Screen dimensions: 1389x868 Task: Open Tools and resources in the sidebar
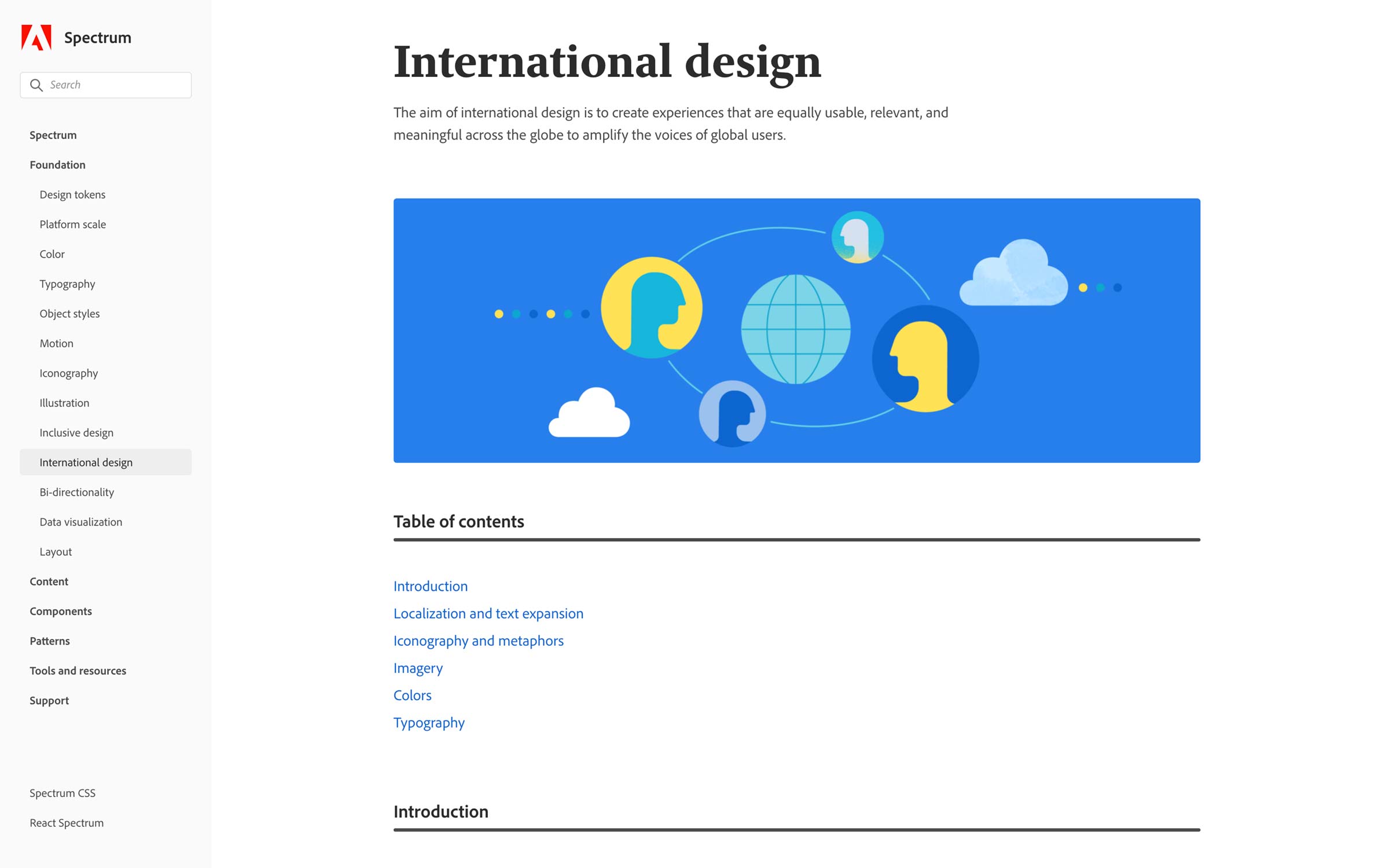pos(78,671)
